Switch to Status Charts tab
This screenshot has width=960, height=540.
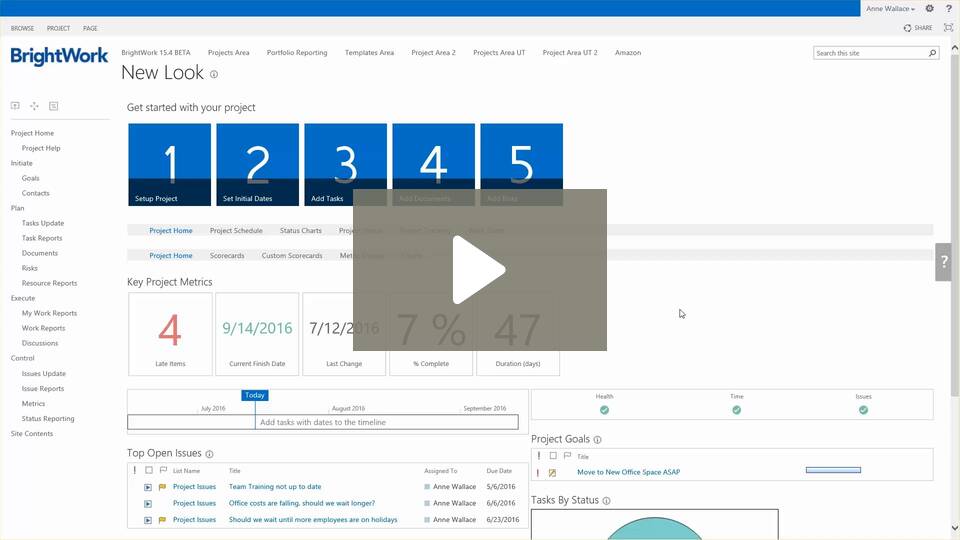point(301,231)
